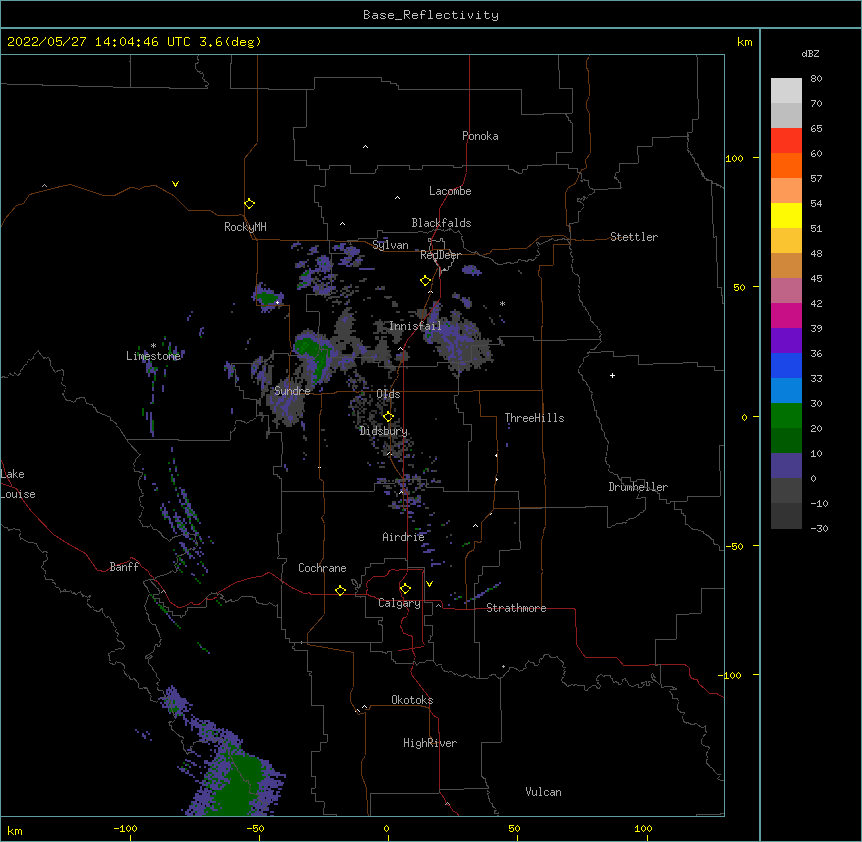Click the Vulcan town label
Image resolution: width=862 pixels, height=842 pixels.
tap(543, 792)
